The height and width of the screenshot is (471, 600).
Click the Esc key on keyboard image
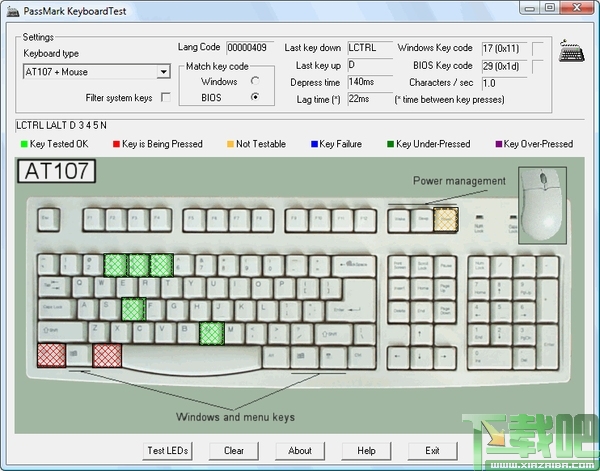click(49, 220)
